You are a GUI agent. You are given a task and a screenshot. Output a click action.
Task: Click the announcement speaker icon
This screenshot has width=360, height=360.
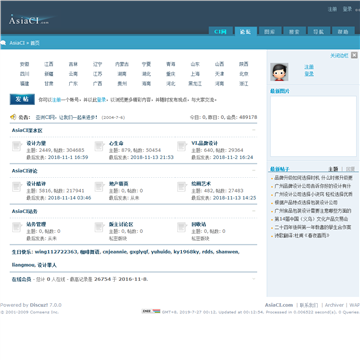13,117
